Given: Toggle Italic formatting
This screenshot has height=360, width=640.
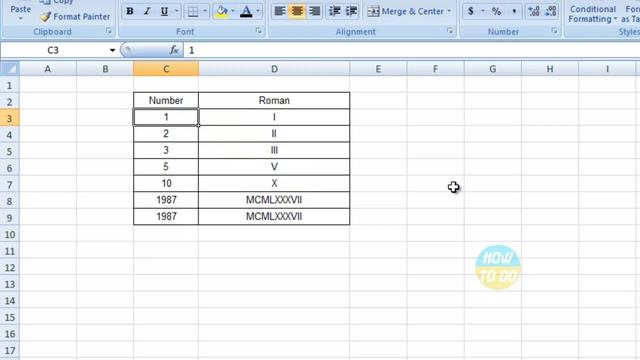Looking at the screenshot, I should 147,11.
